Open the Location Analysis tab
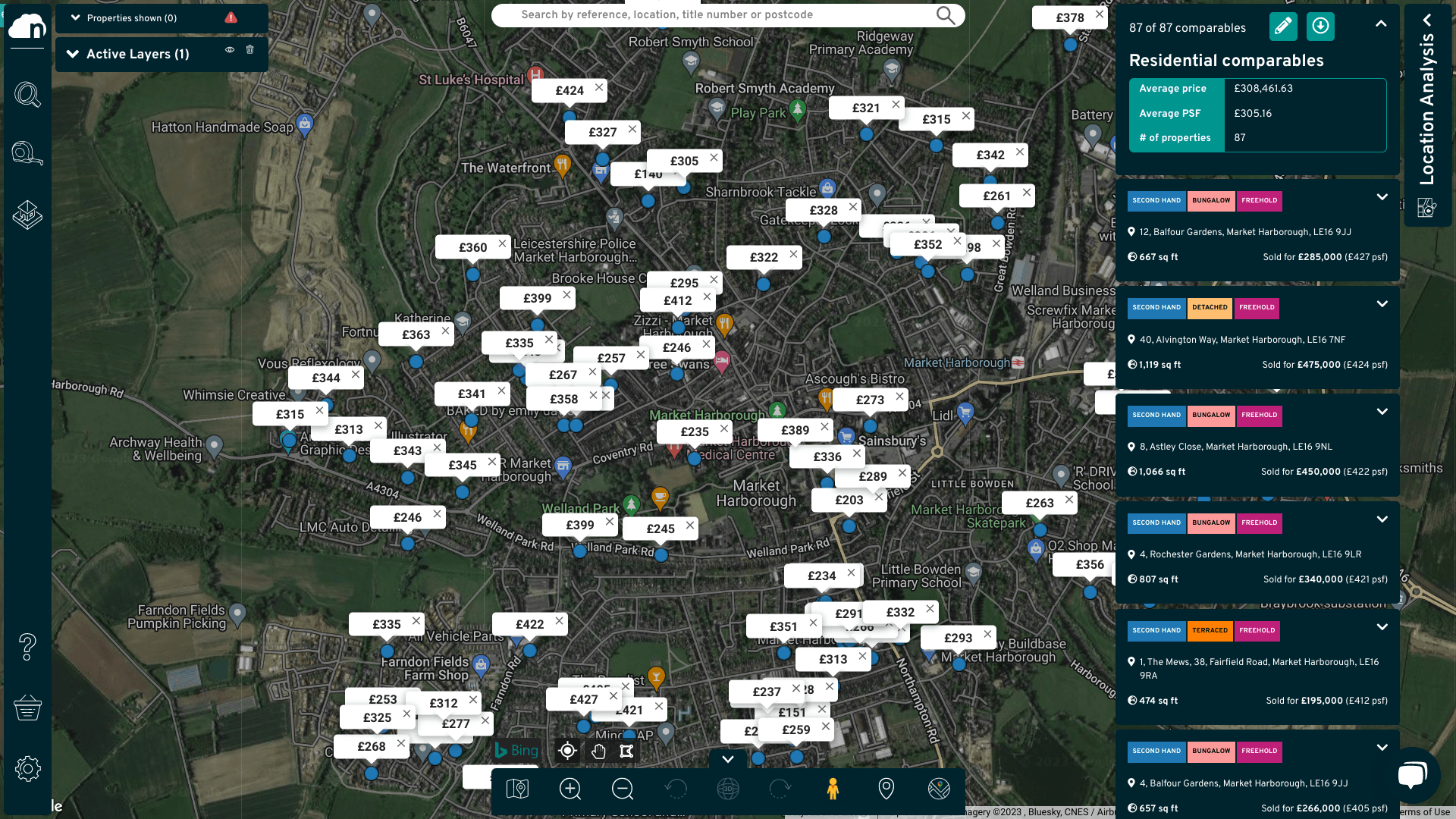The height and width of the screenshot is (819, 1456). click(1426, 110)
